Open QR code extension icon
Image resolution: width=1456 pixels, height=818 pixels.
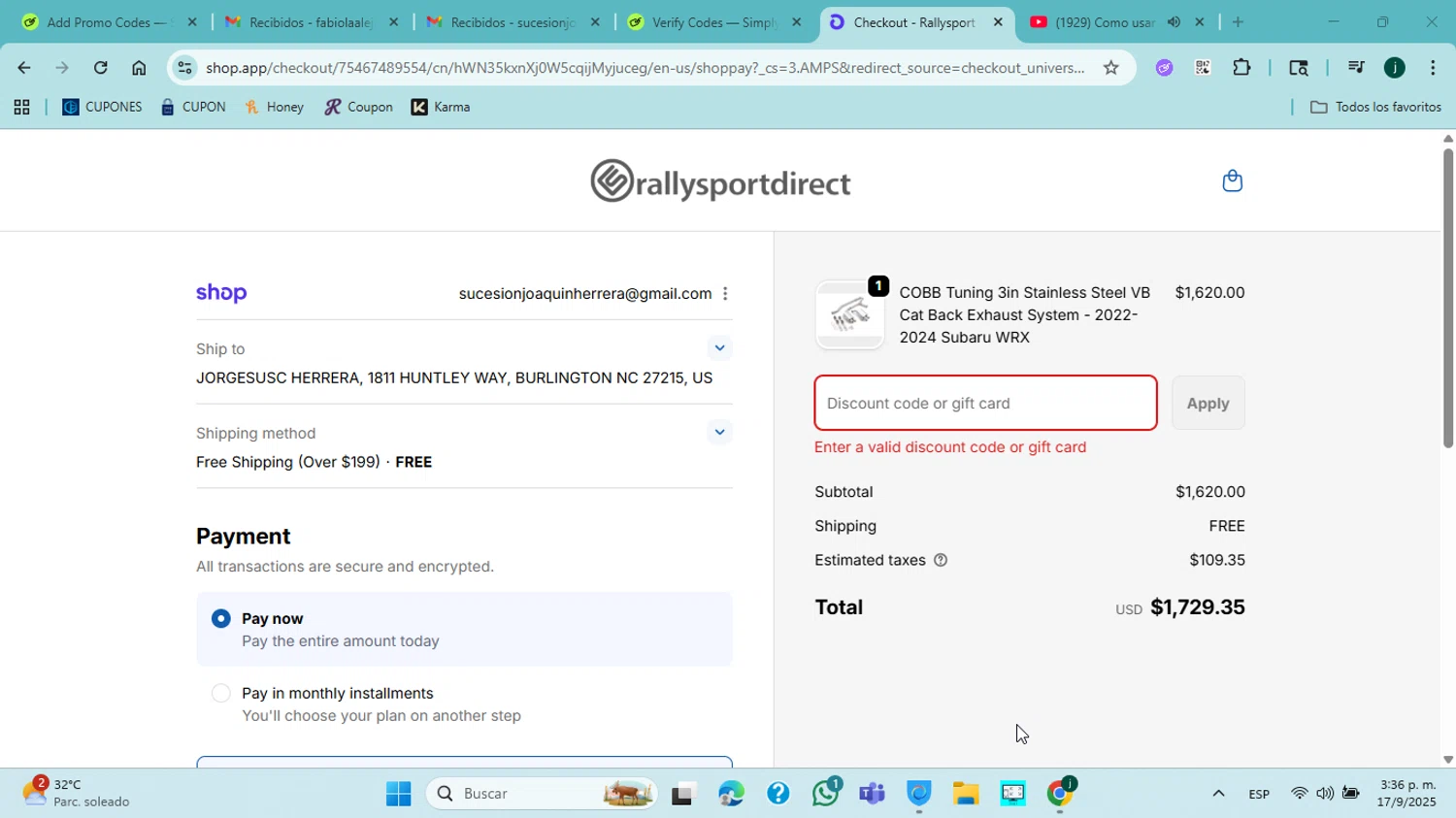point(1203,68)
